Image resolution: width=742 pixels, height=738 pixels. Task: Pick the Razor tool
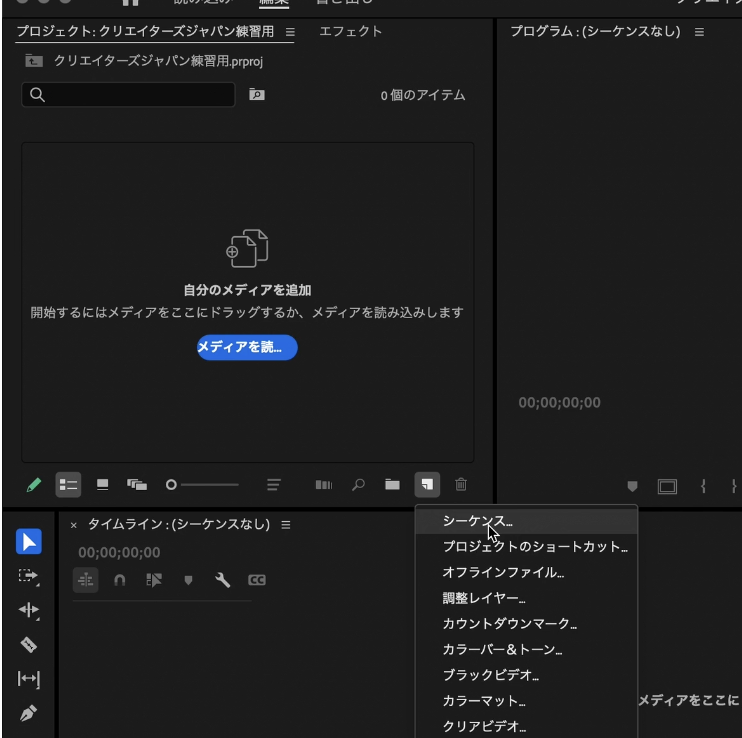29,645
